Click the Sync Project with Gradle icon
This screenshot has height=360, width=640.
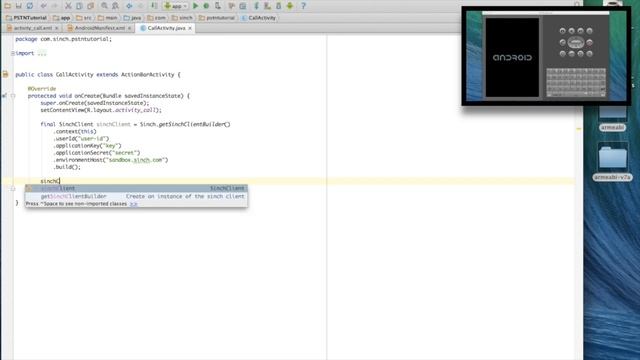(x=256, y=6)
